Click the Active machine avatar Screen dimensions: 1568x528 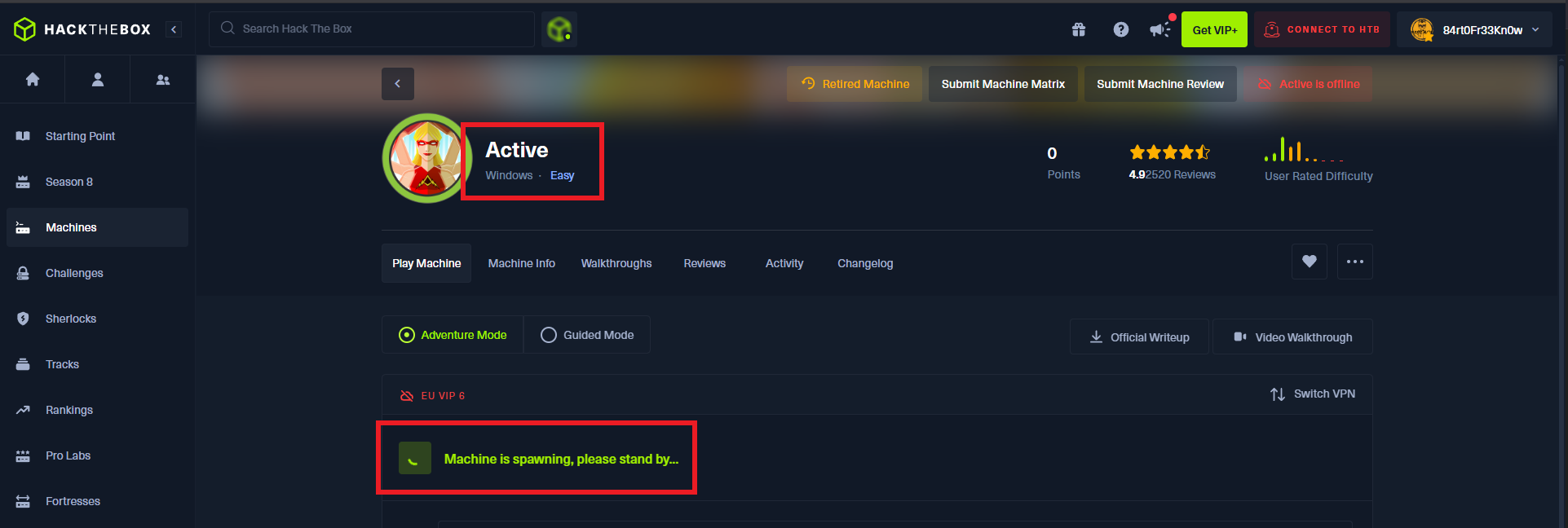click(426, 158)
